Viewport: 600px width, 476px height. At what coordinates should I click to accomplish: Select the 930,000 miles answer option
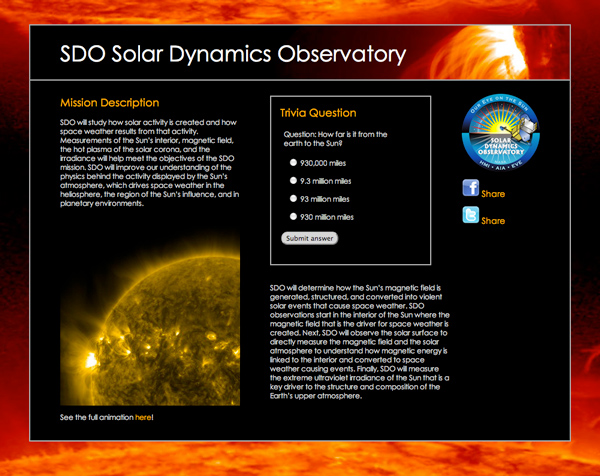tap(293, 162)
